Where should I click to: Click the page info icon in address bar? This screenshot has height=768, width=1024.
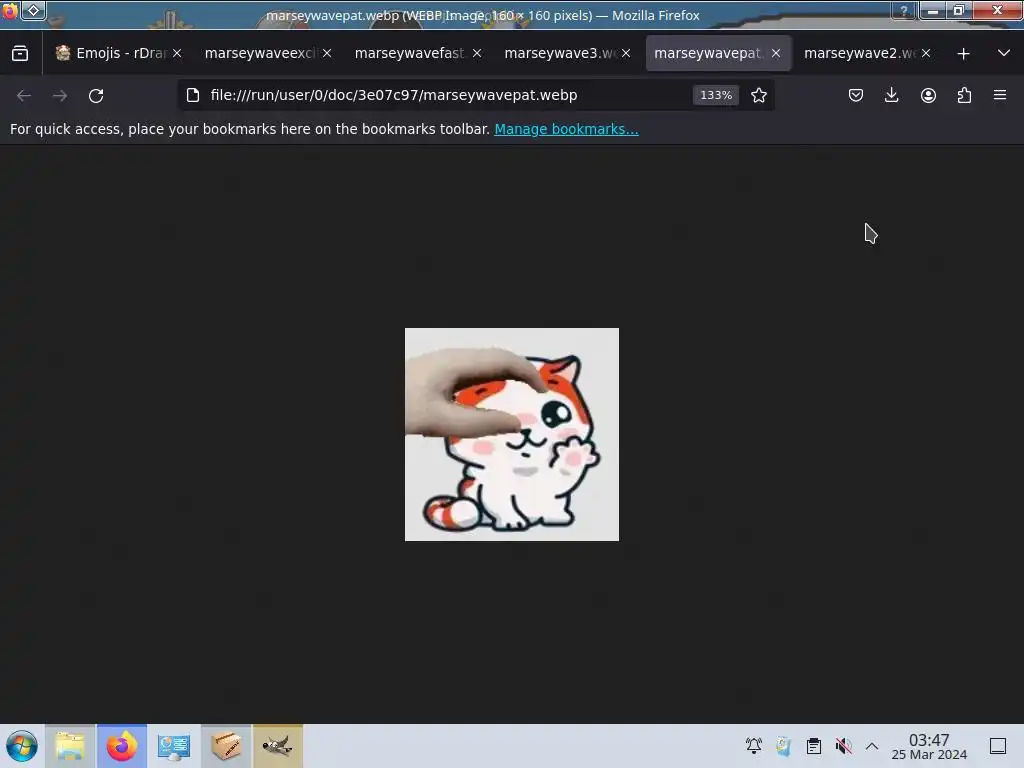[193, 95]
